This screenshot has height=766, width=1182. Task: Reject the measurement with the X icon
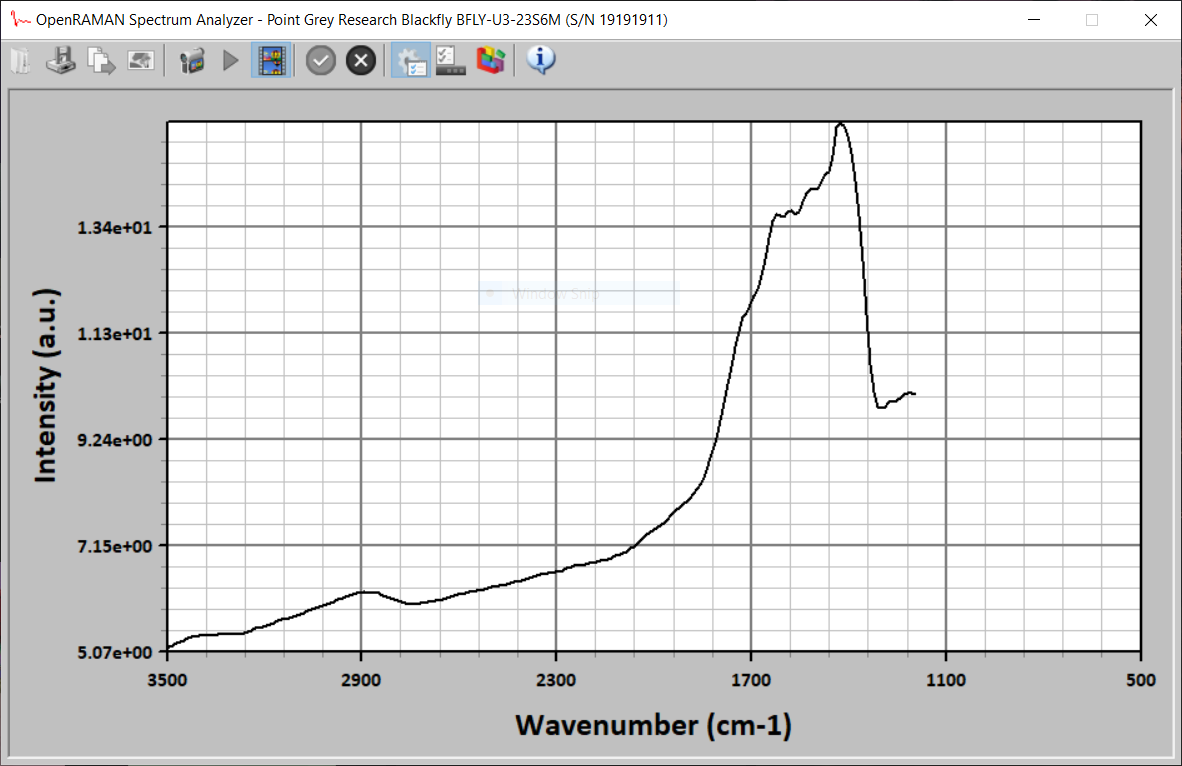point(360,60)
